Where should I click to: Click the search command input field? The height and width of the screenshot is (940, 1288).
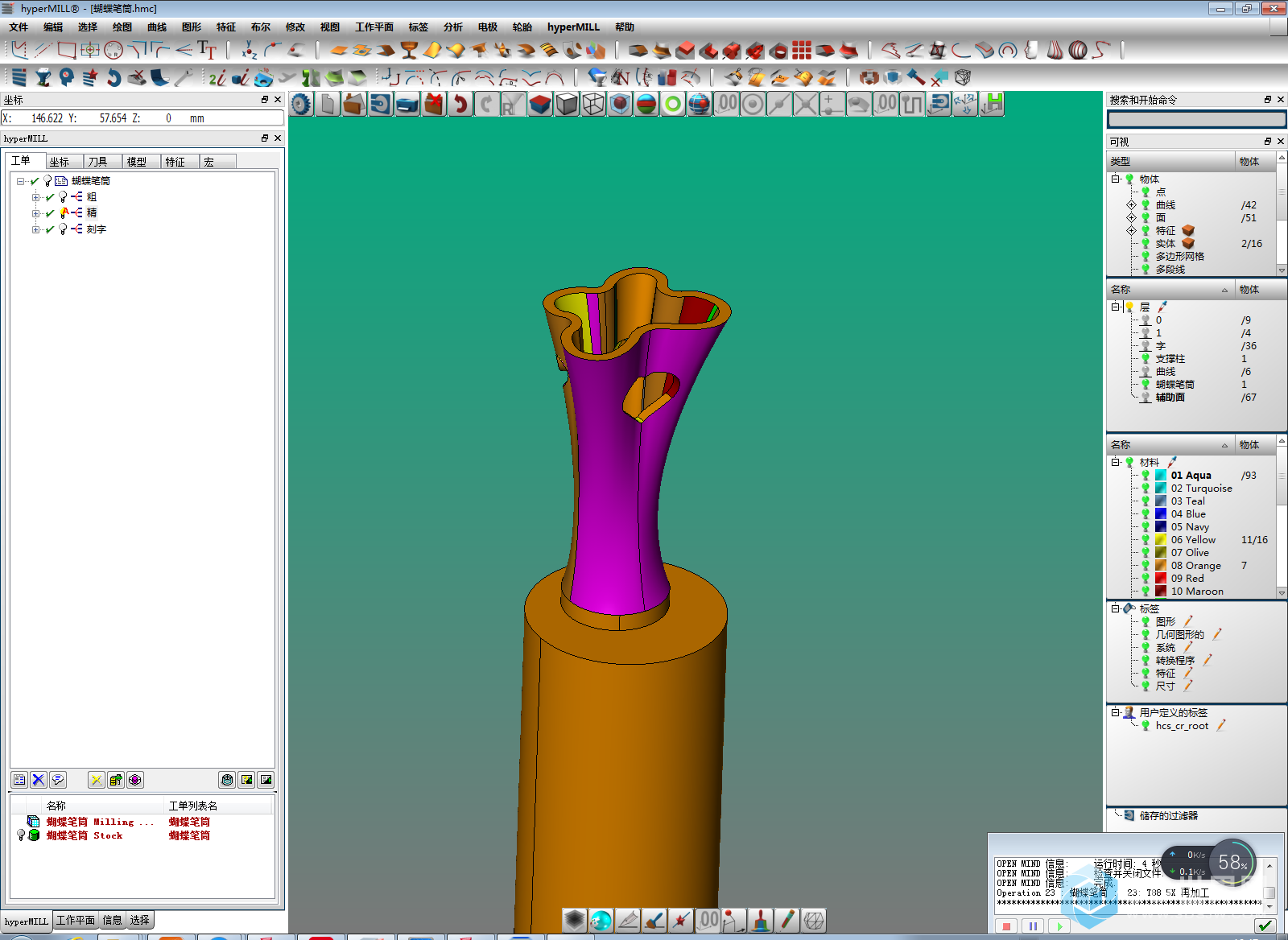point(1196,119)
